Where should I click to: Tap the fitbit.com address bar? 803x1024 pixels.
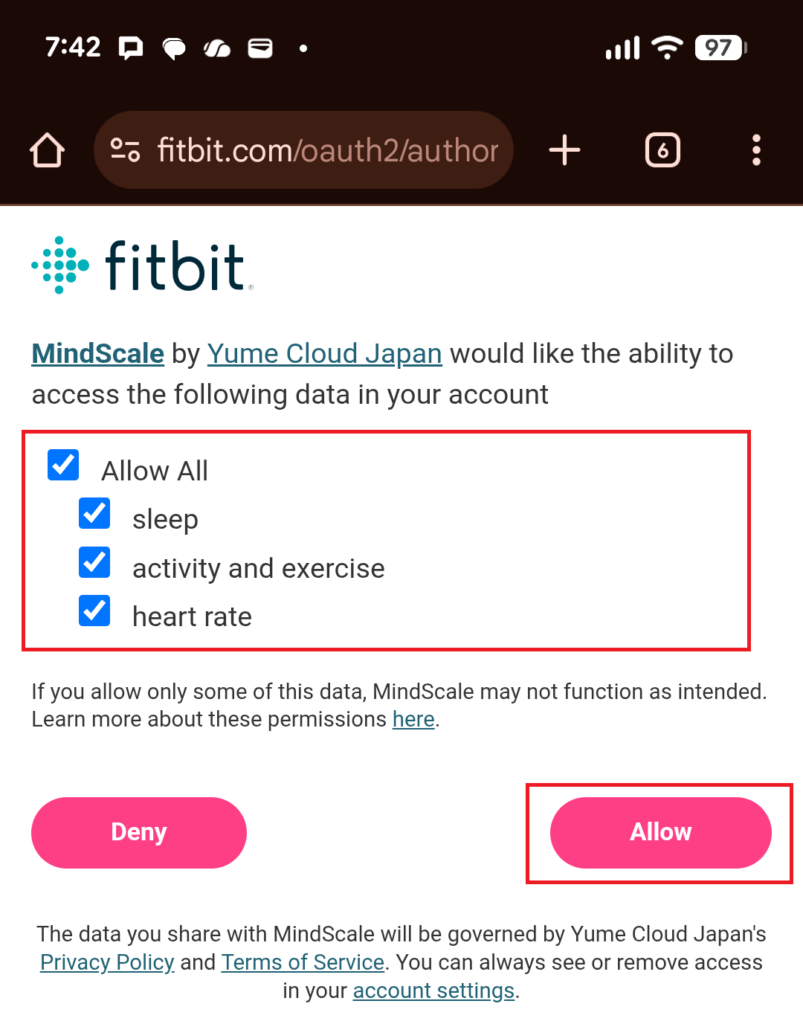point(326,151)
